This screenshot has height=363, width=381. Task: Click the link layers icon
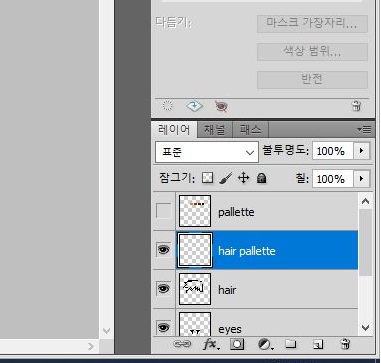[182, 344]
